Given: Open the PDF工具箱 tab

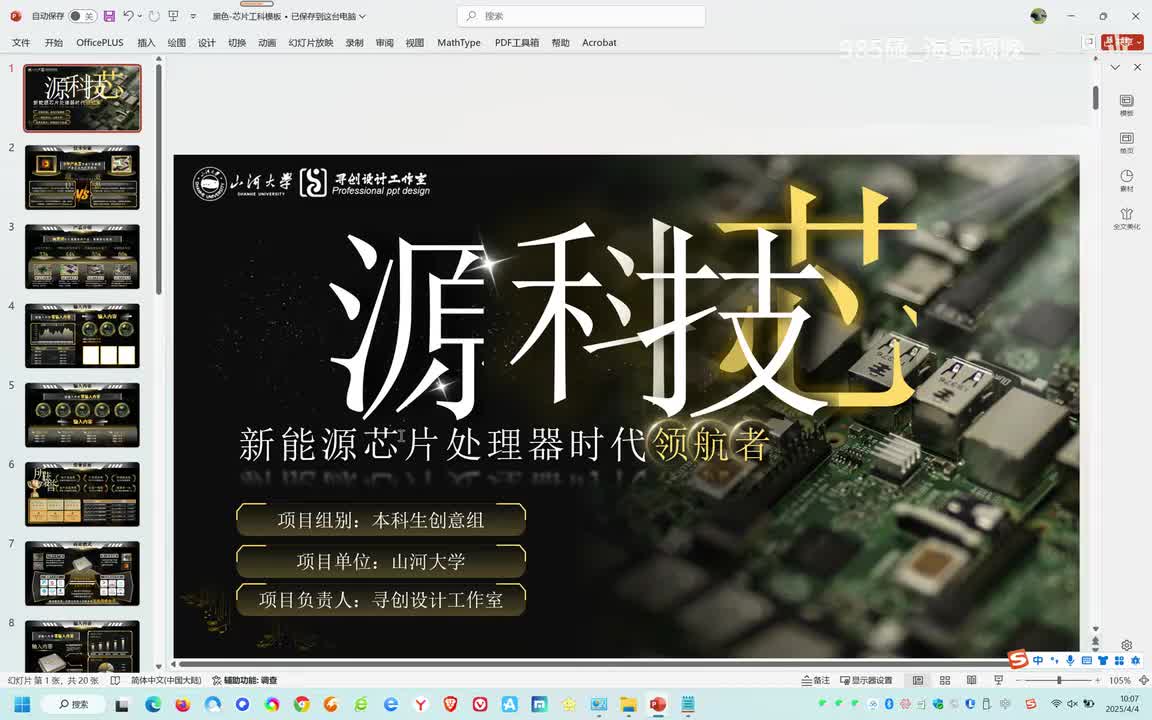Looking at the screenshot, I should point(516,43).
